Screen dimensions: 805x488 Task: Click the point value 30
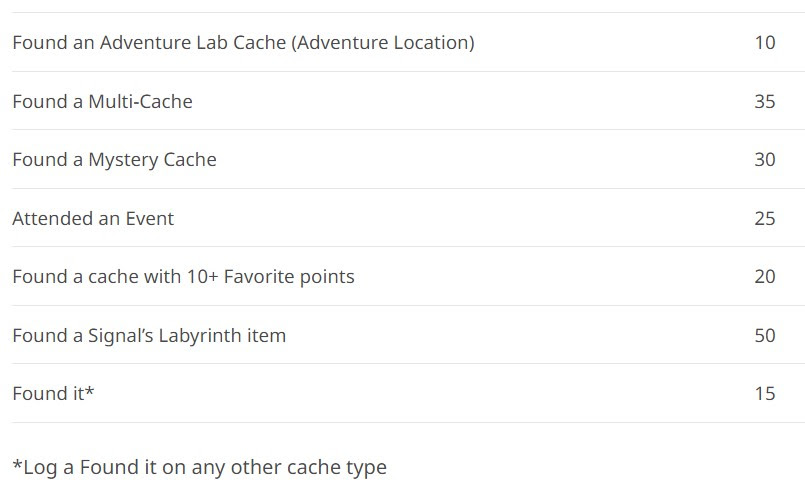[x=764, y=160]
